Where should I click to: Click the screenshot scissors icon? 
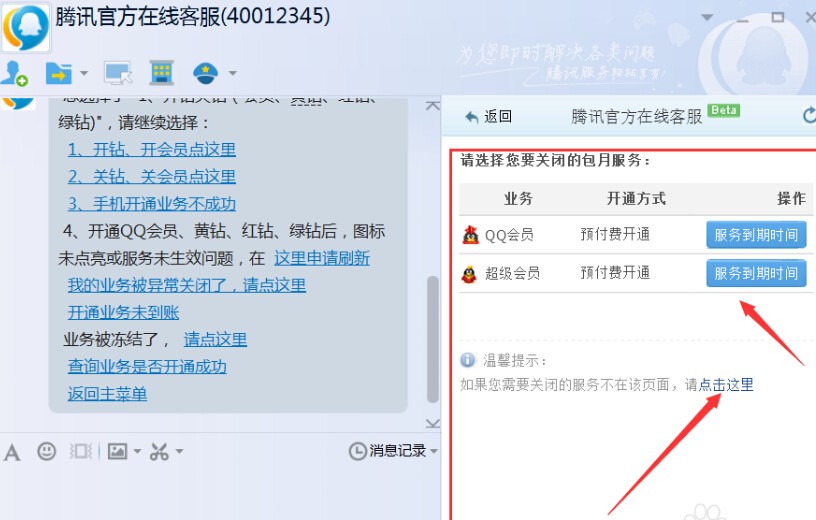tap(159, 451)
